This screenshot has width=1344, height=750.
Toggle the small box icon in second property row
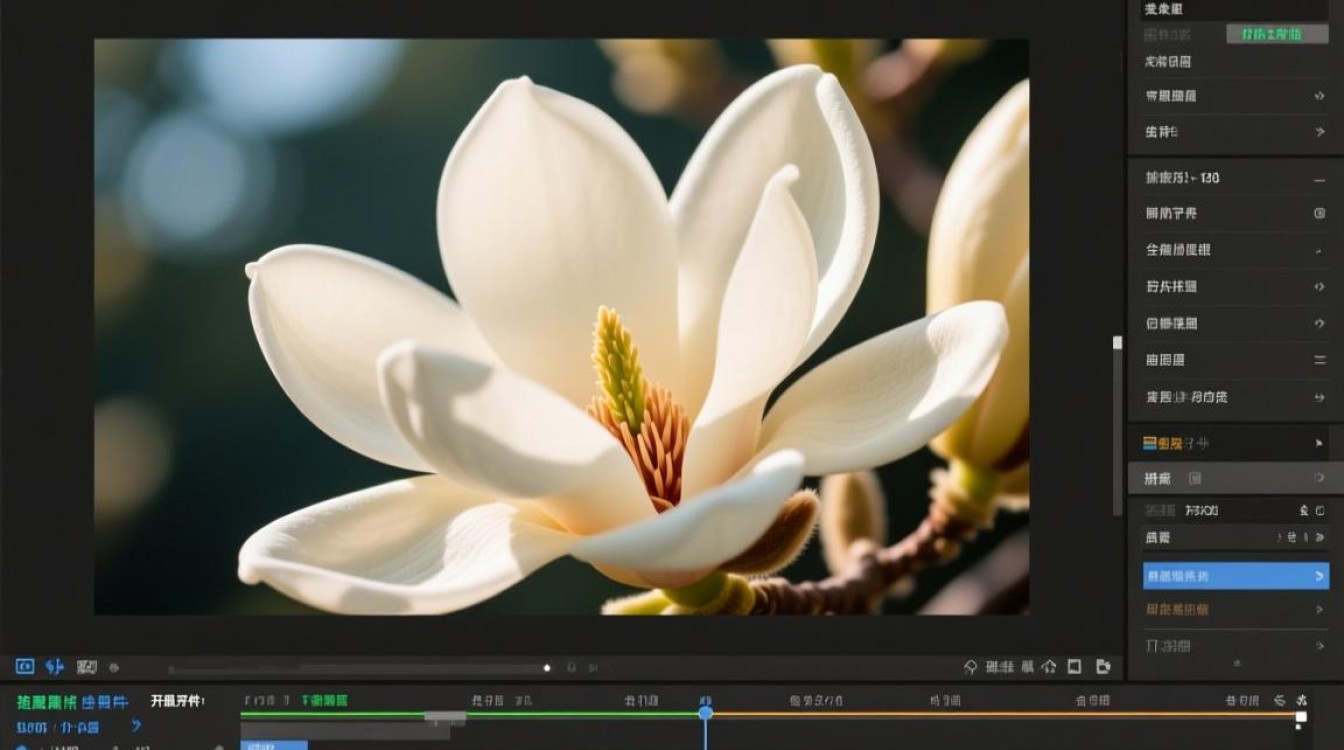pyautogui.click(x=1319, y=213)
